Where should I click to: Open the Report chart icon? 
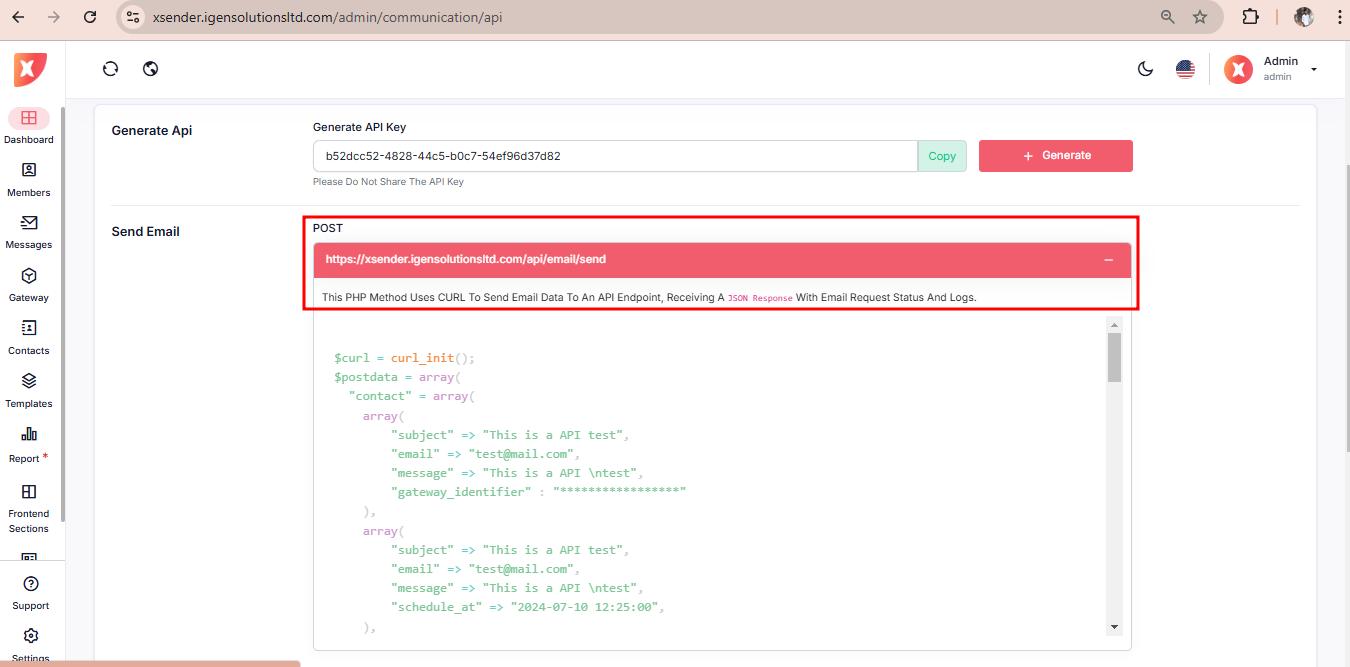point(29,435)
